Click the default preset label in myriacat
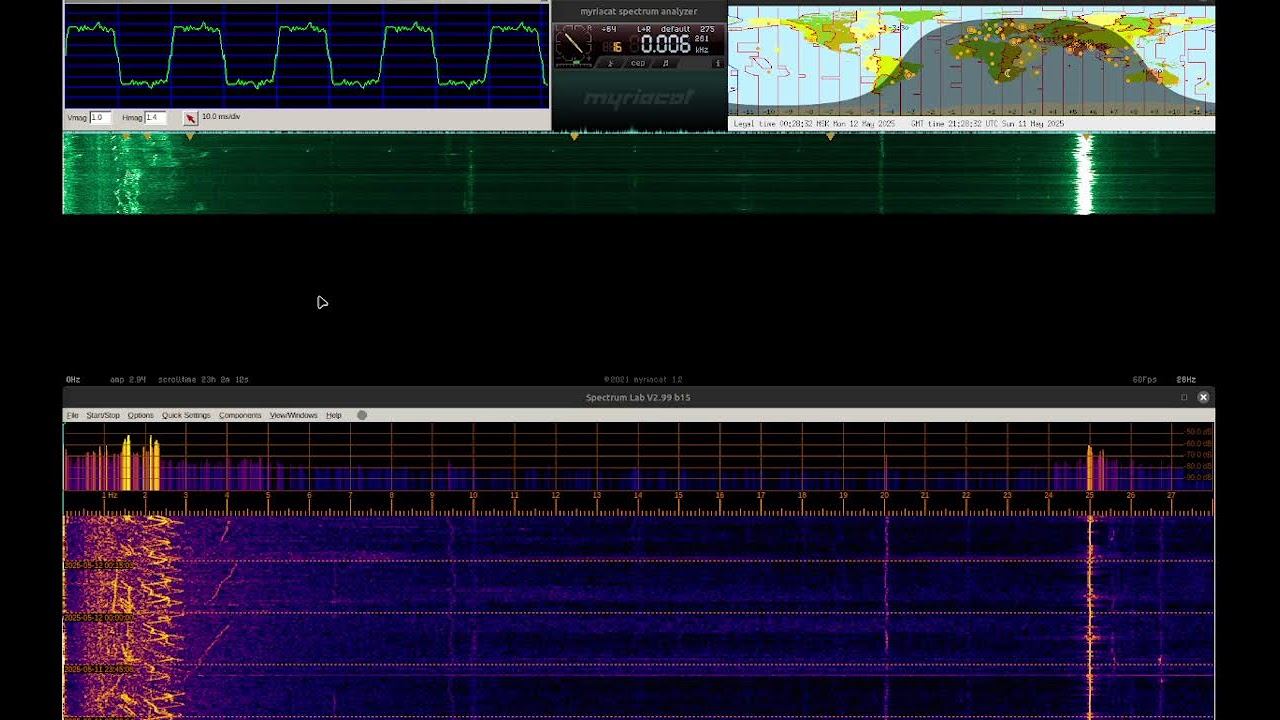1280x720 pixels. tap(675, 29)
